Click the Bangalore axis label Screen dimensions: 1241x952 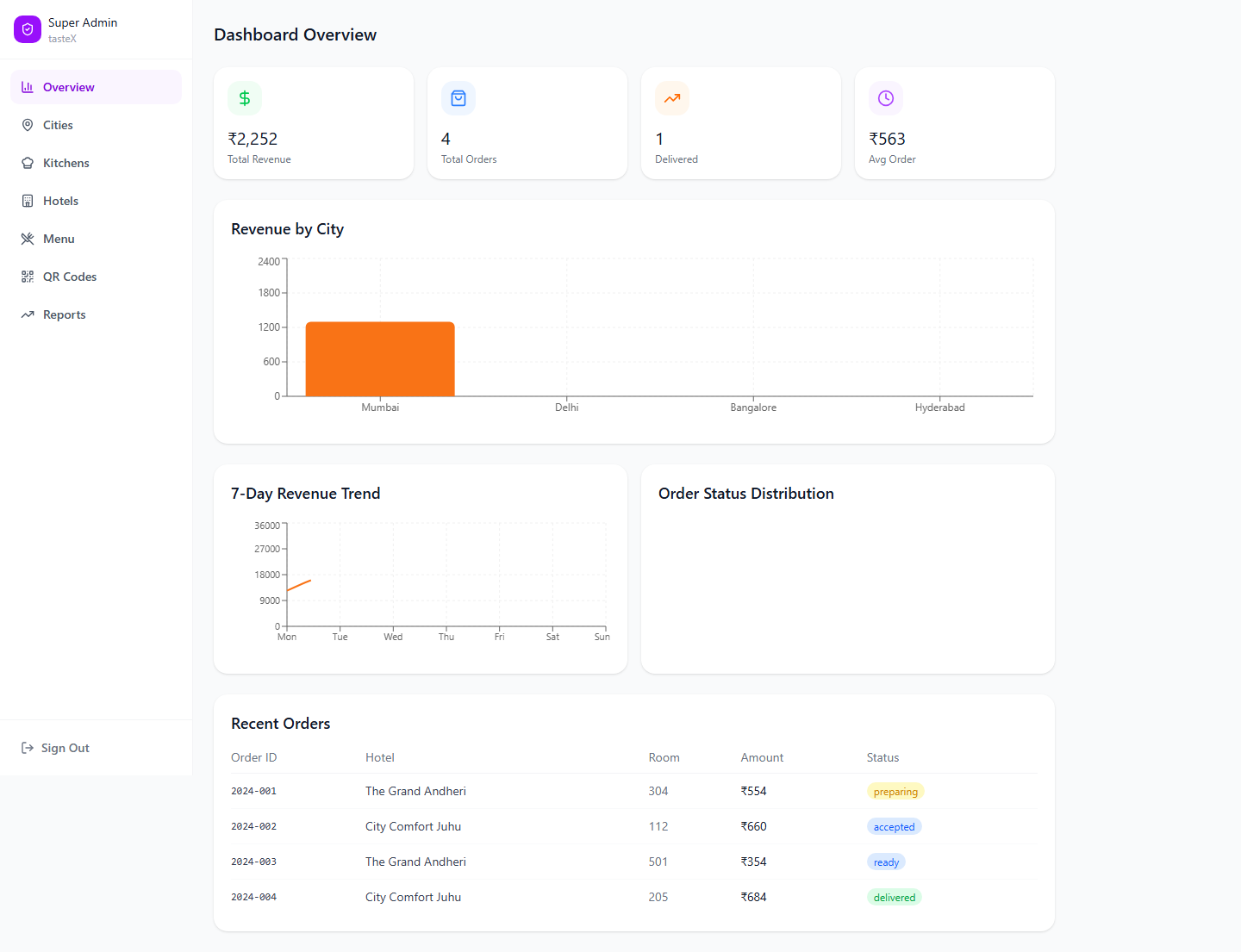click(753, 408)
